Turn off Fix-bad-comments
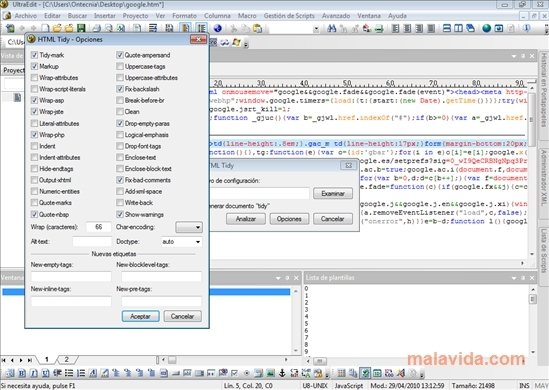Viewport: 549px width, 390px height. tap(120, 180)
